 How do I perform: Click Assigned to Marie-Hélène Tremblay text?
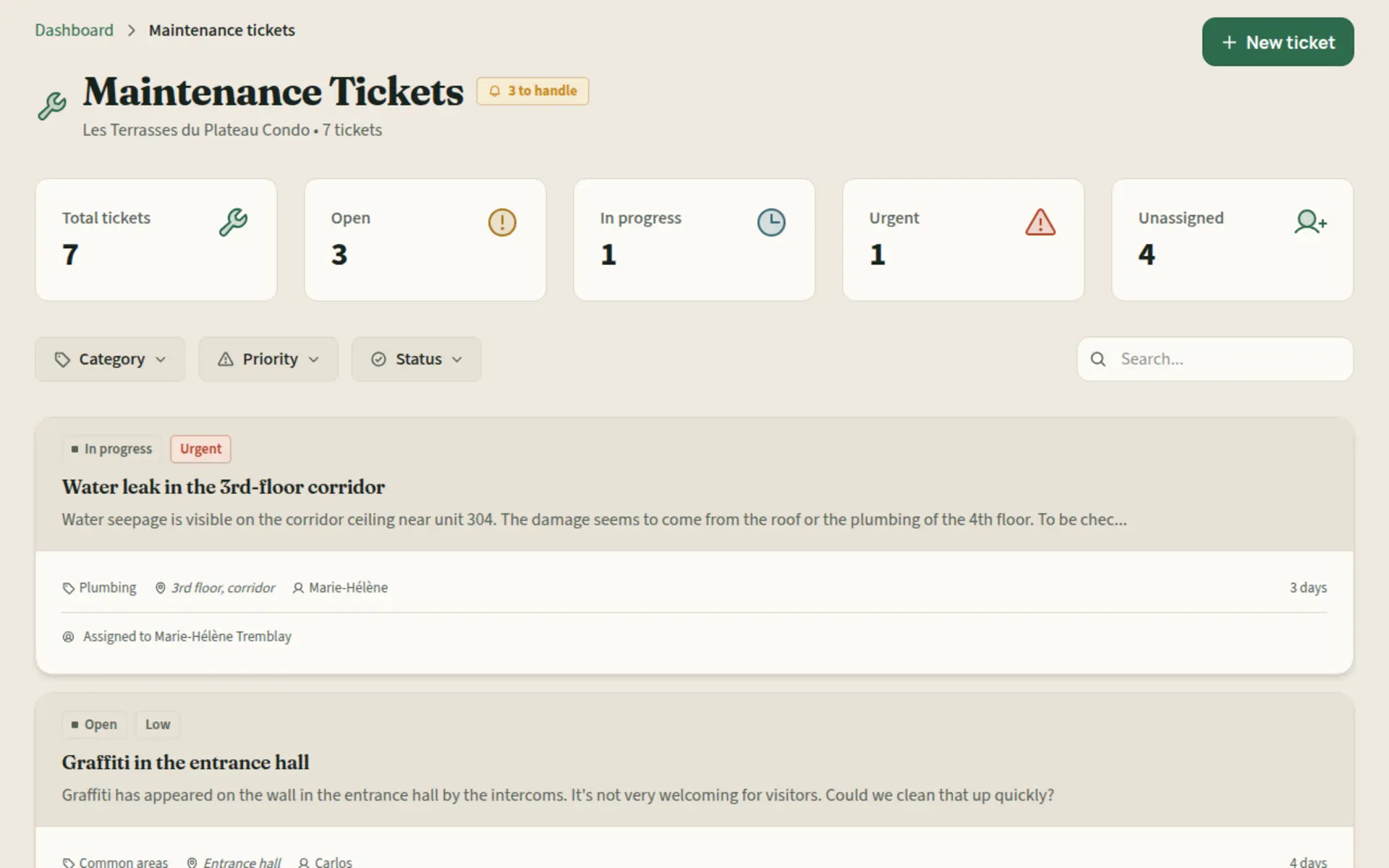(187, 637)
